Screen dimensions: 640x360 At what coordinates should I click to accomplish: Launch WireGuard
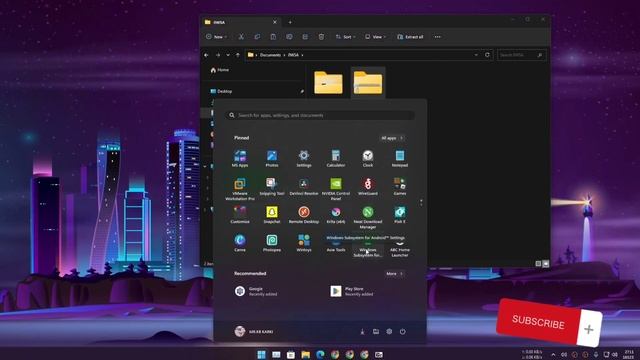tap(368, 187)
